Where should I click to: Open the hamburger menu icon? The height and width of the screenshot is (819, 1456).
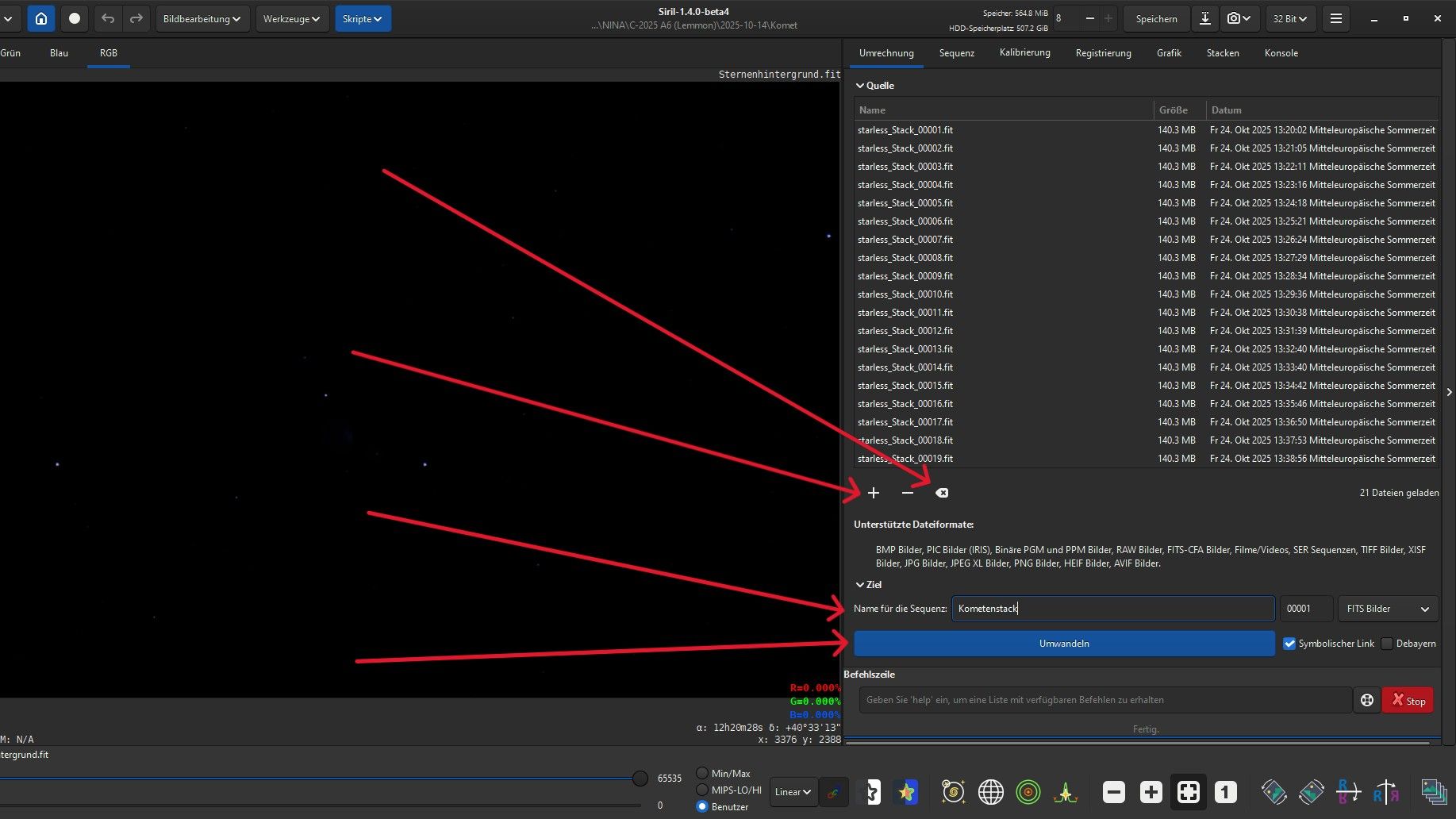[x=1336, y=18]
